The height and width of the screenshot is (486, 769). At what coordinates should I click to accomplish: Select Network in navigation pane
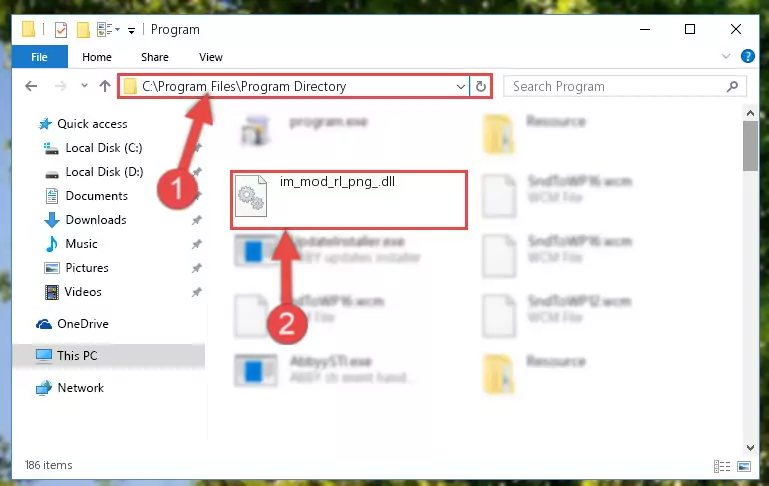click(x=80, y=388)
